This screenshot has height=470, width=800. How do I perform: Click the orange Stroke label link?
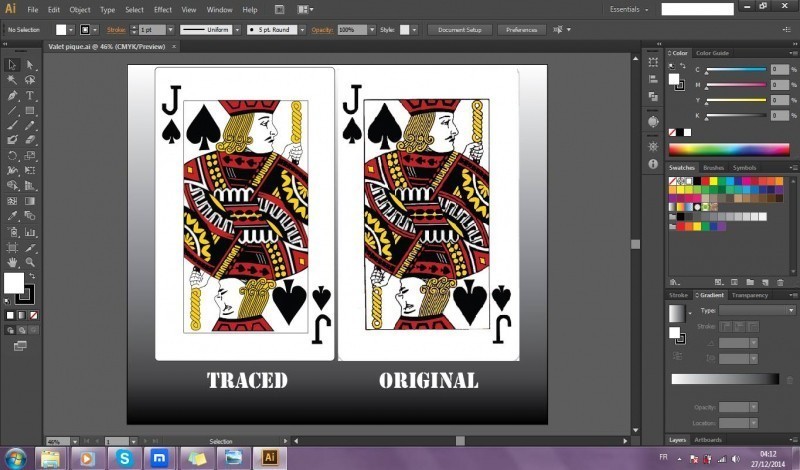[116, 30]
